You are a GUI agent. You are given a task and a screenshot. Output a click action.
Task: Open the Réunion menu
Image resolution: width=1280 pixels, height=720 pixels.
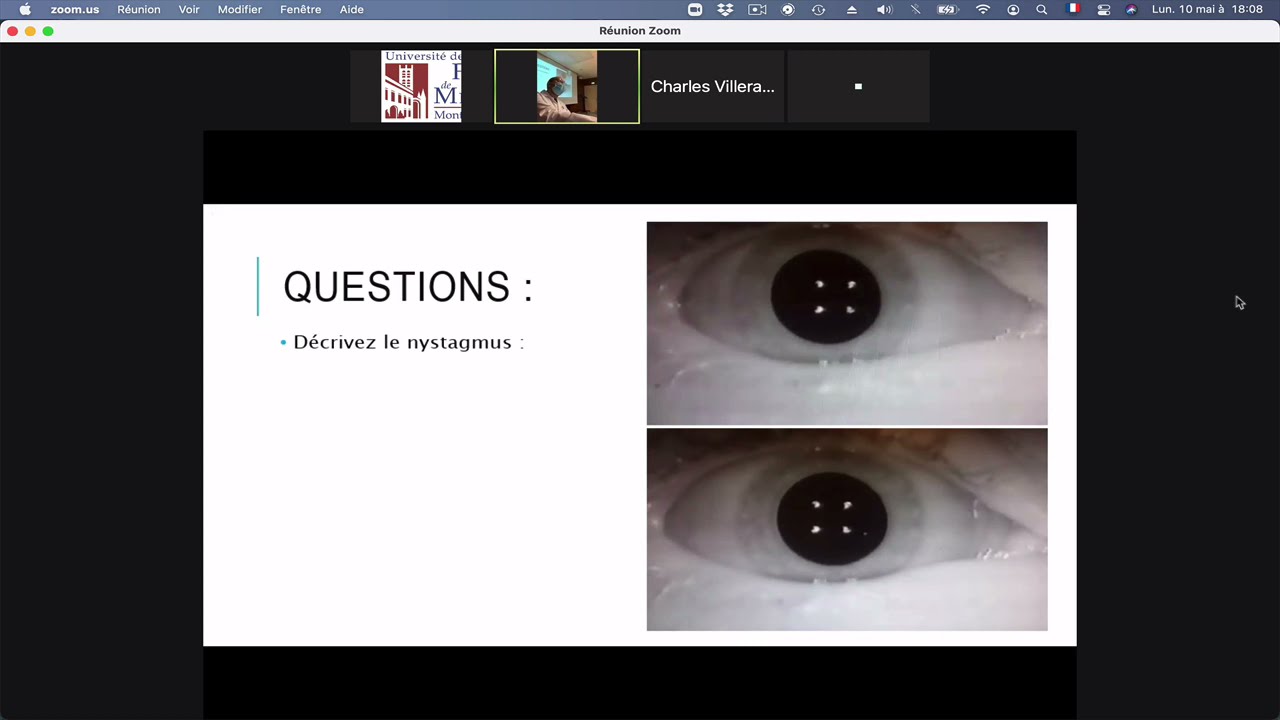click(139, 9)
